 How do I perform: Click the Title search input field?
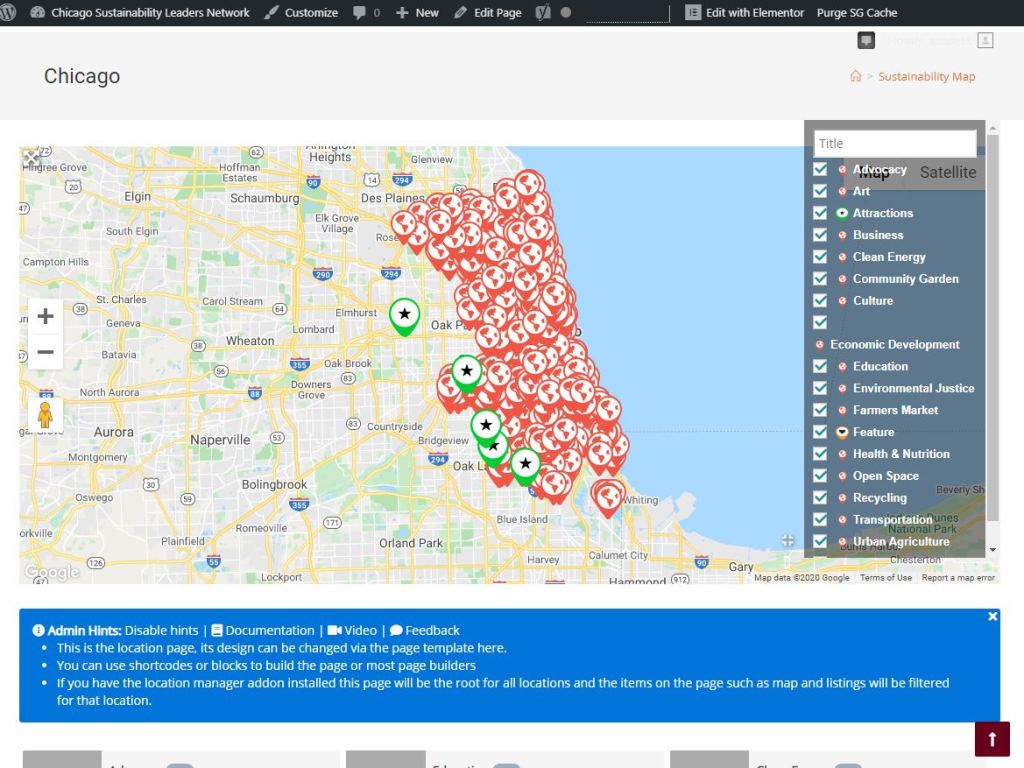(x=894, y=144)
